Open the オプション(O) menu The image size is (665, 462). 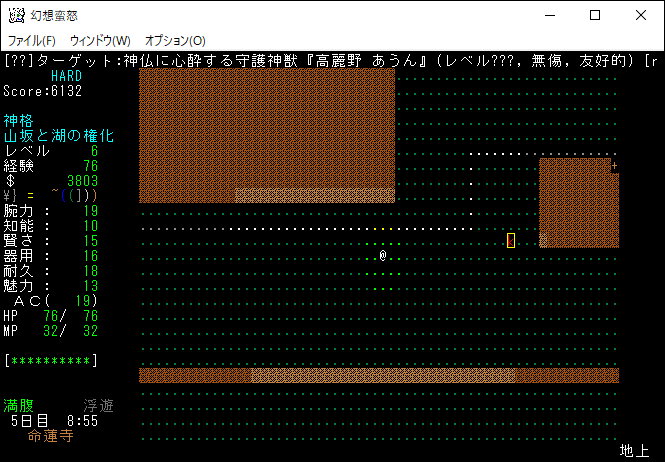click(x=175, y=41)
